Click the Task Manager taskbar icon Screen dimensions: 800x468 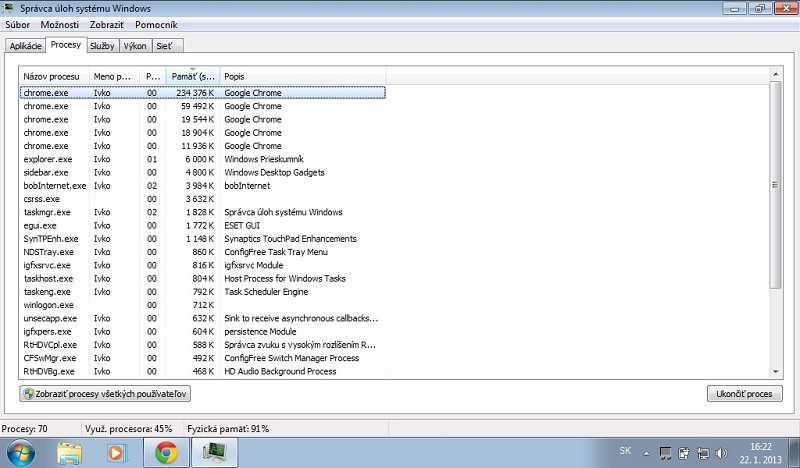tap(215, 452)
